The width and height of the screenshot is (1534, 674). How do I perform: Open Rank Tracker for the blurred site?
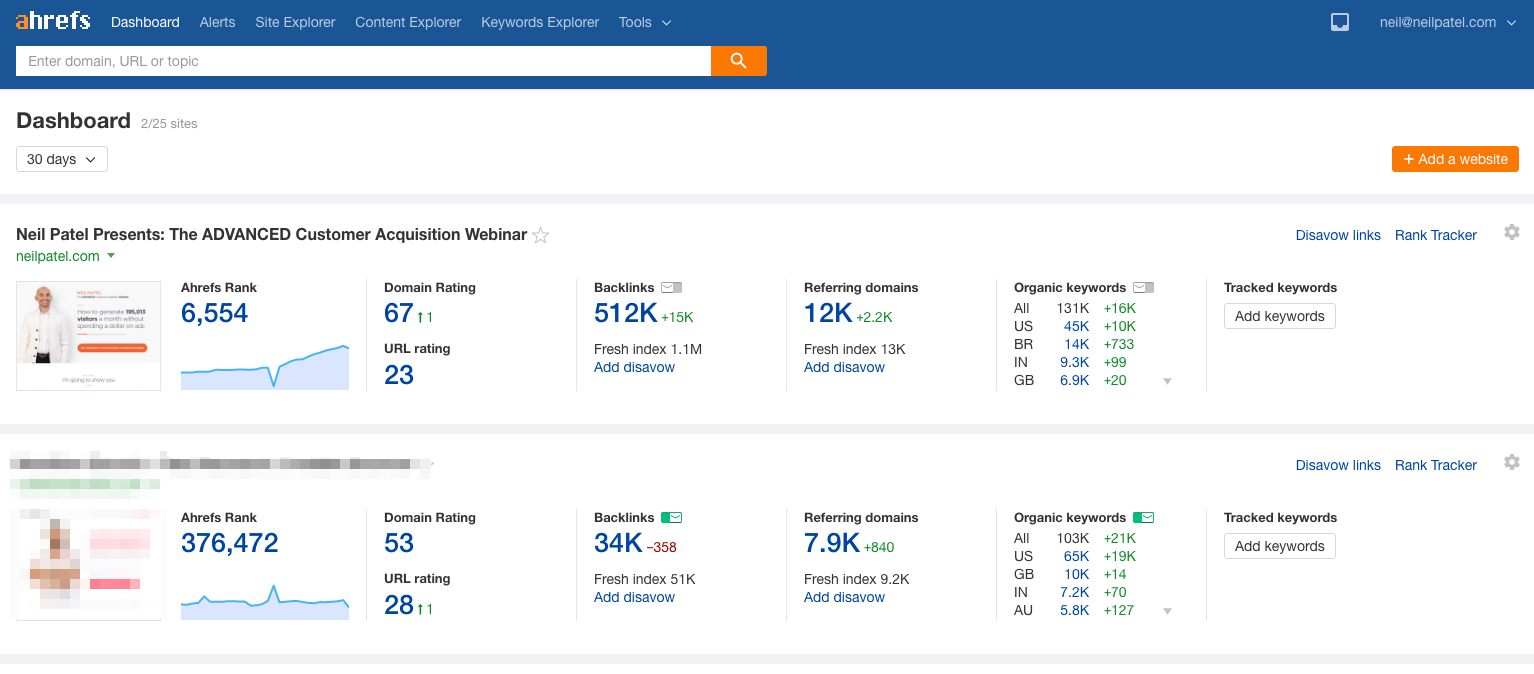click(1436, 465)
